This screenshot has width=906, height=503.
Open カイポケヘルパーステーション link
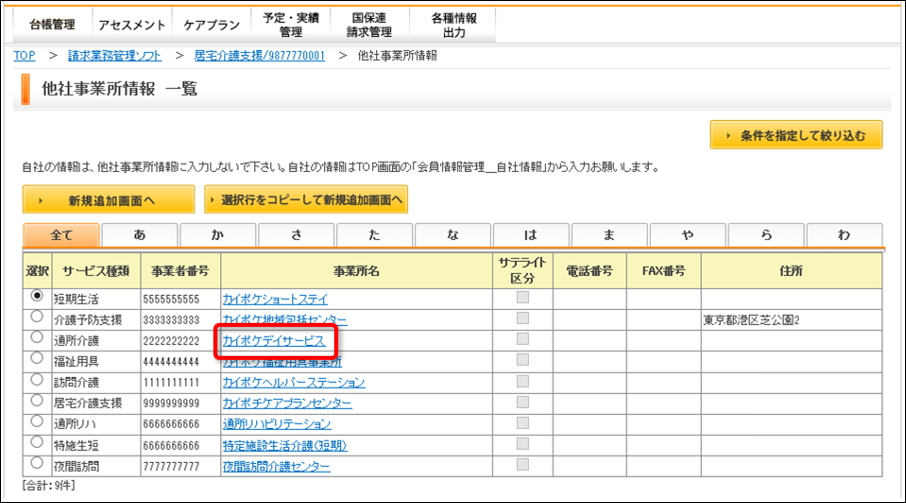(x=294, y=382)
